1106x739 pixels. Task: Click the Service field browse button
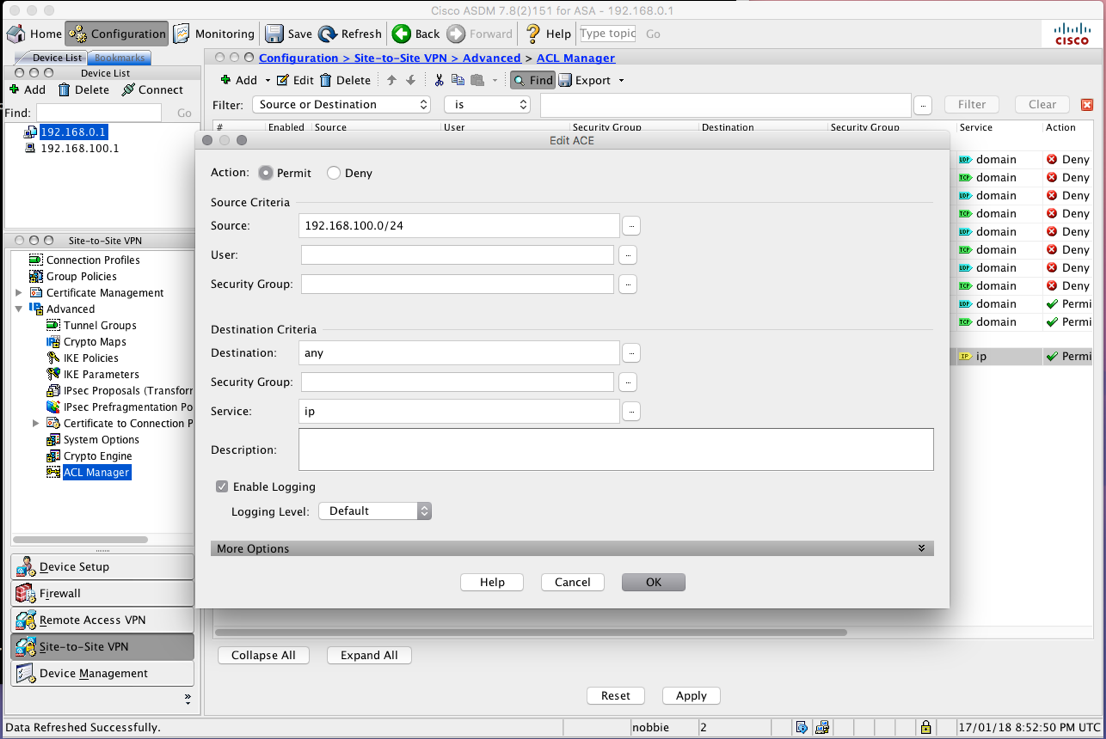coord(631,411)
